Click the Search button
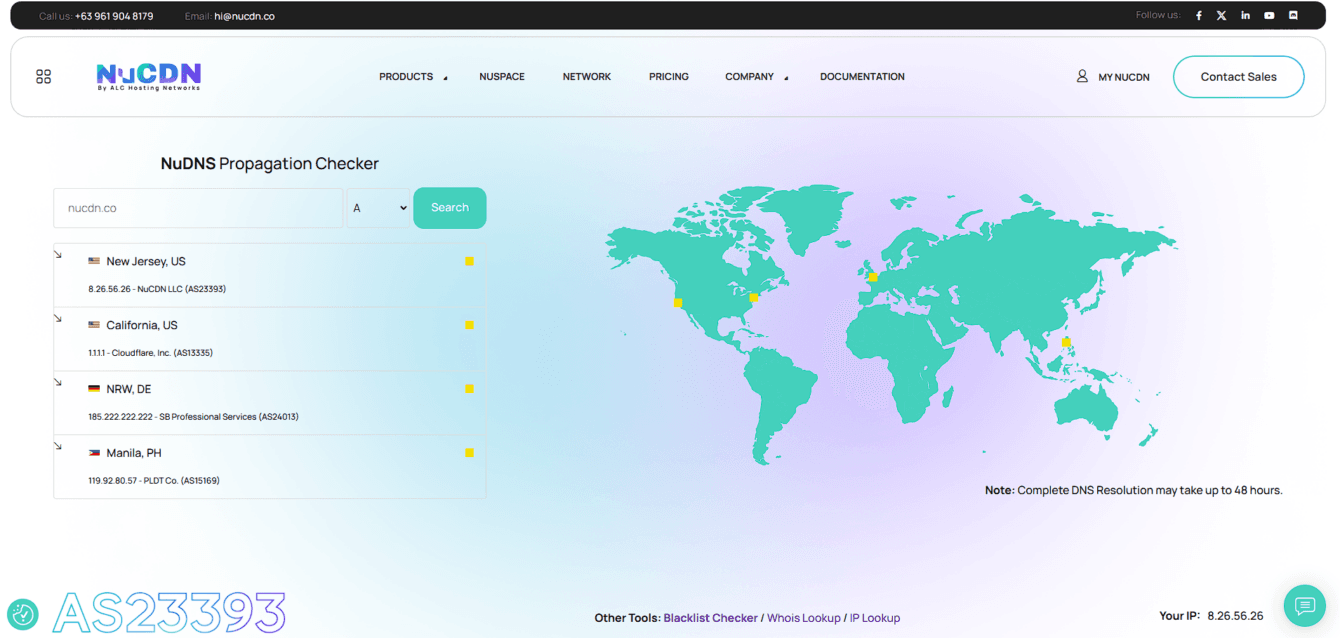This screenshot has width=1340, height=638. click(449, 207)
